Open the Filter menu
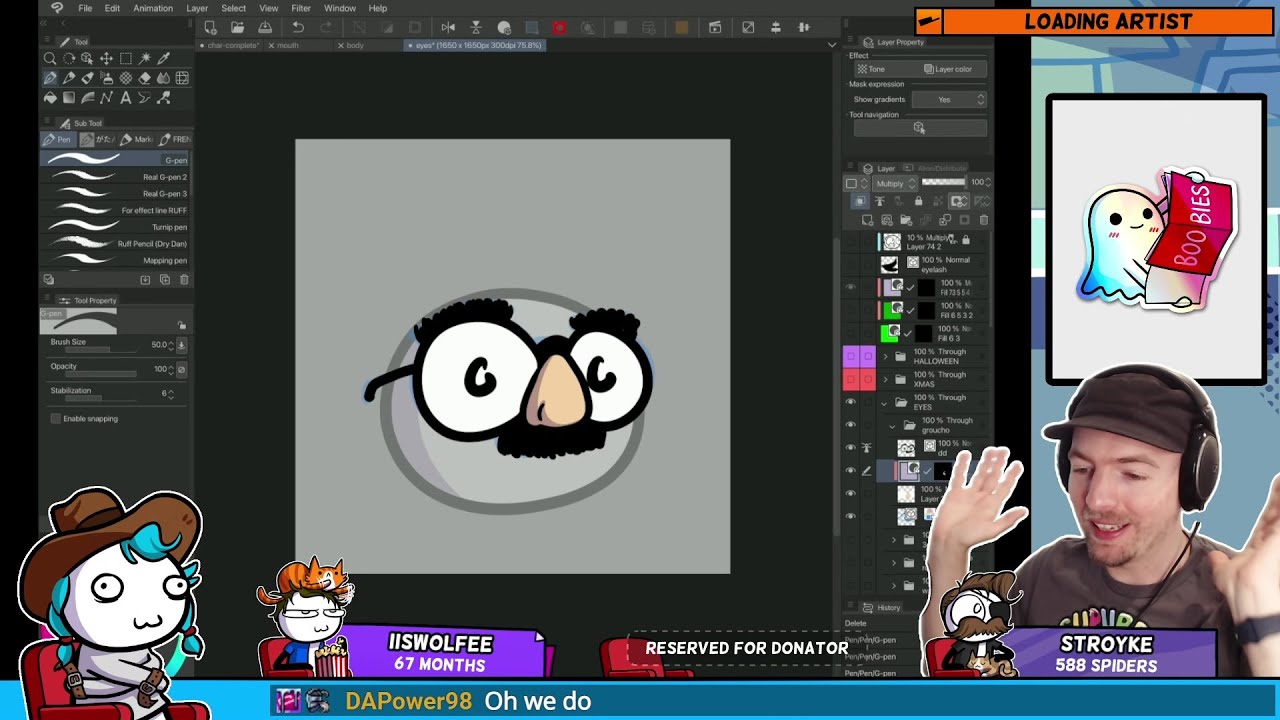Viewport: 1280px width, 720px height. click(x=301, y=8)
